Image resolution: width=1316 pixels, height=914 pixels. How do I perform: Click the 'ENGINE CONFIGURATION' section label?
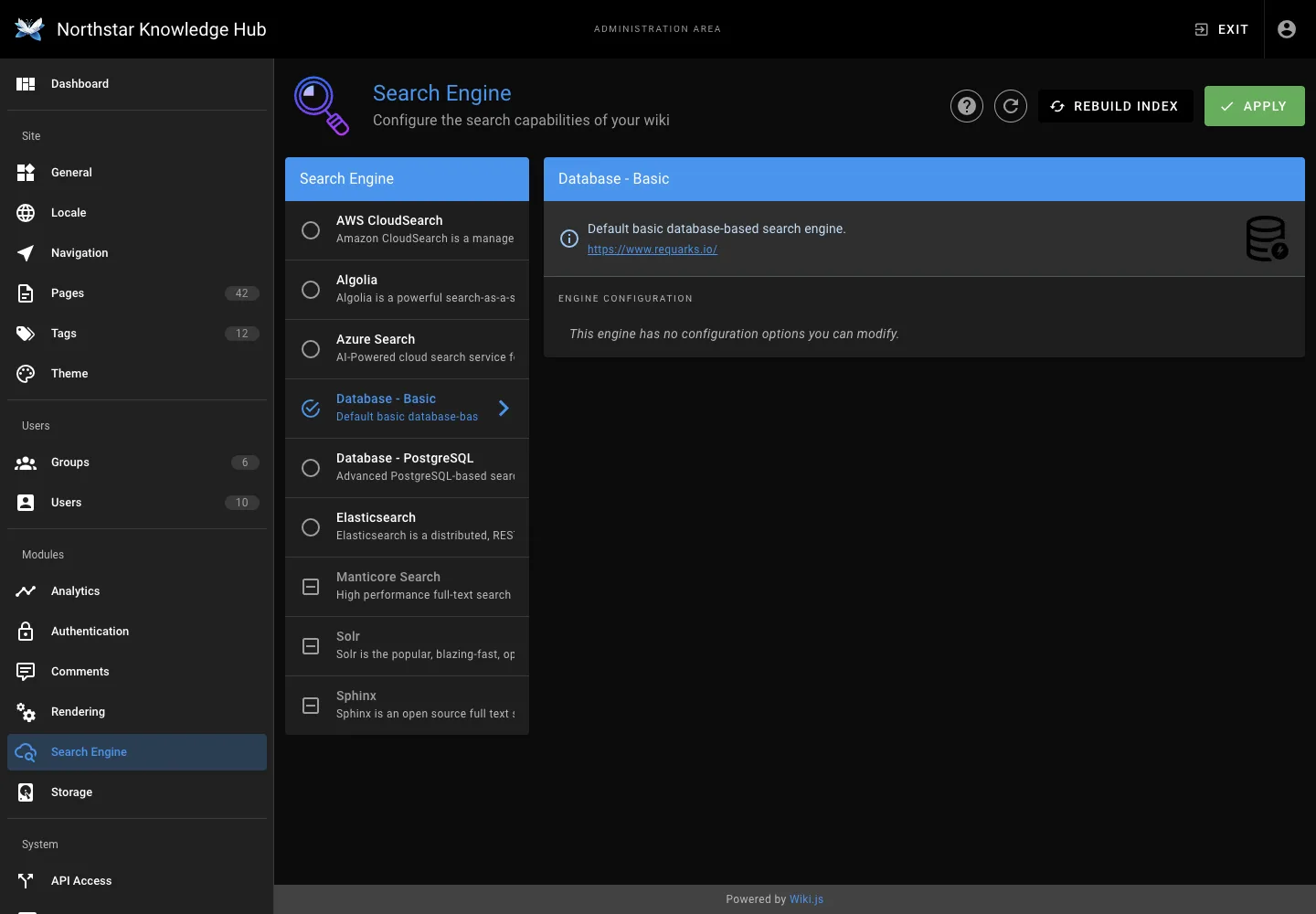625,299
